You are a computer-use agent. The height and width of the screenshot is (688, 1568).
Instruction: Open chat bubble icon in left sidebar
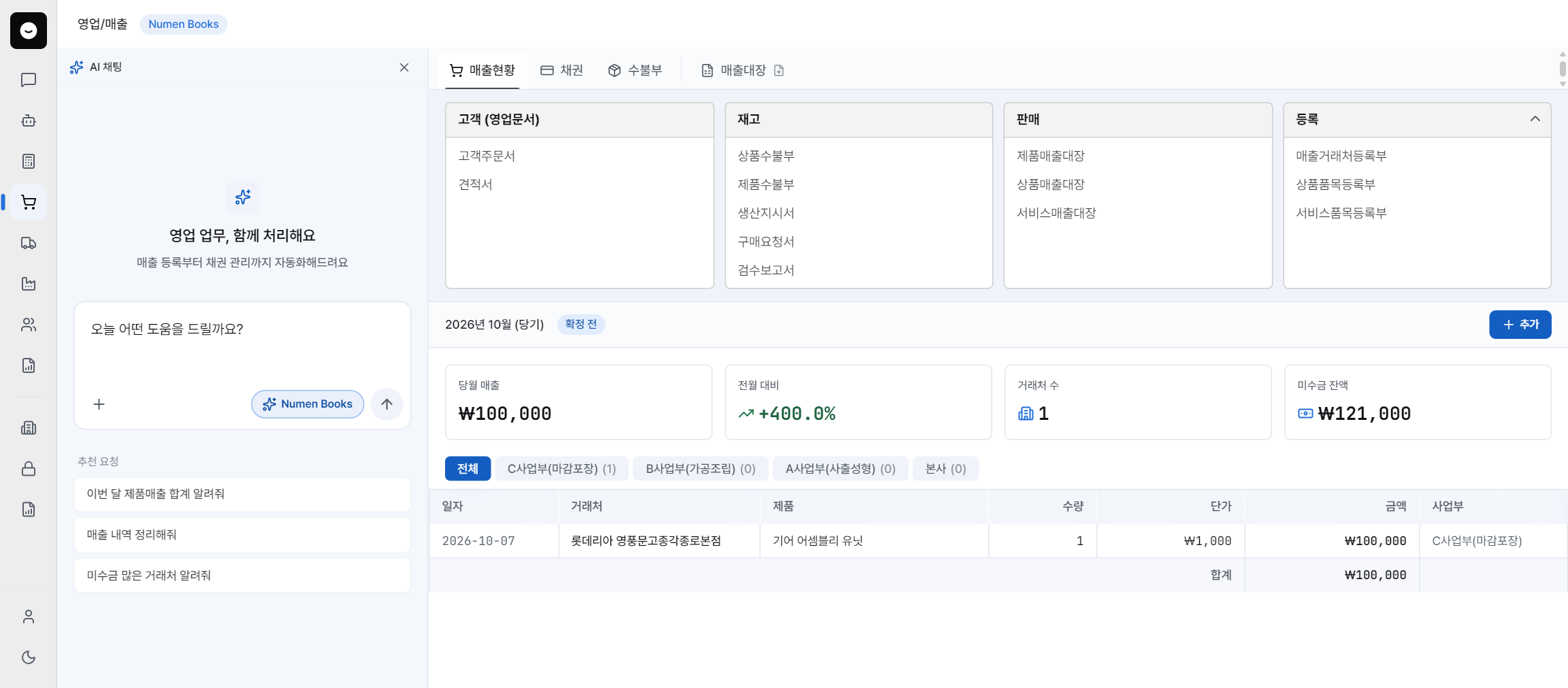(x=29, y=80)
